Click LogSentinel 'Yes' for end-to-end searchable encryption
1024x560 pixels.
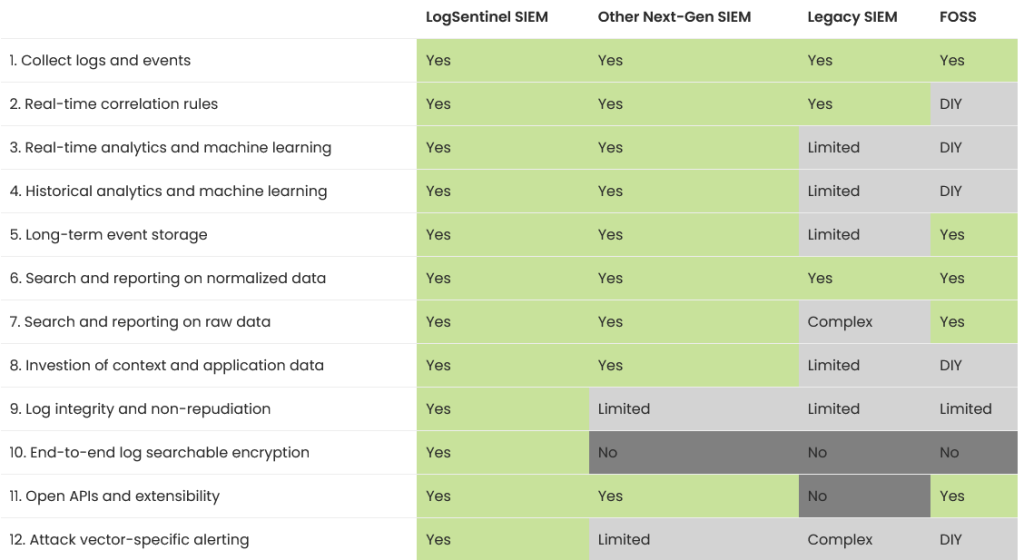coord(503,452)
